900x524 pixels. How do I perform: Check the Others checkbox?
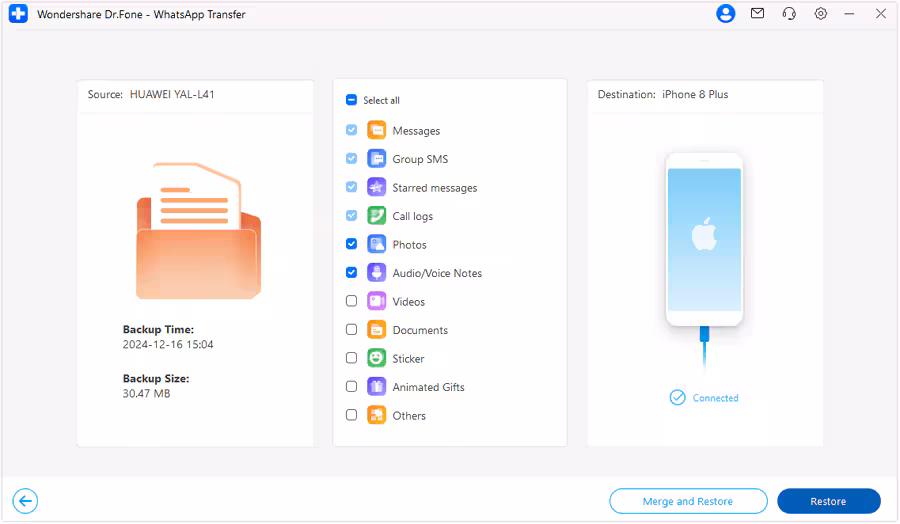coord(351,415)
